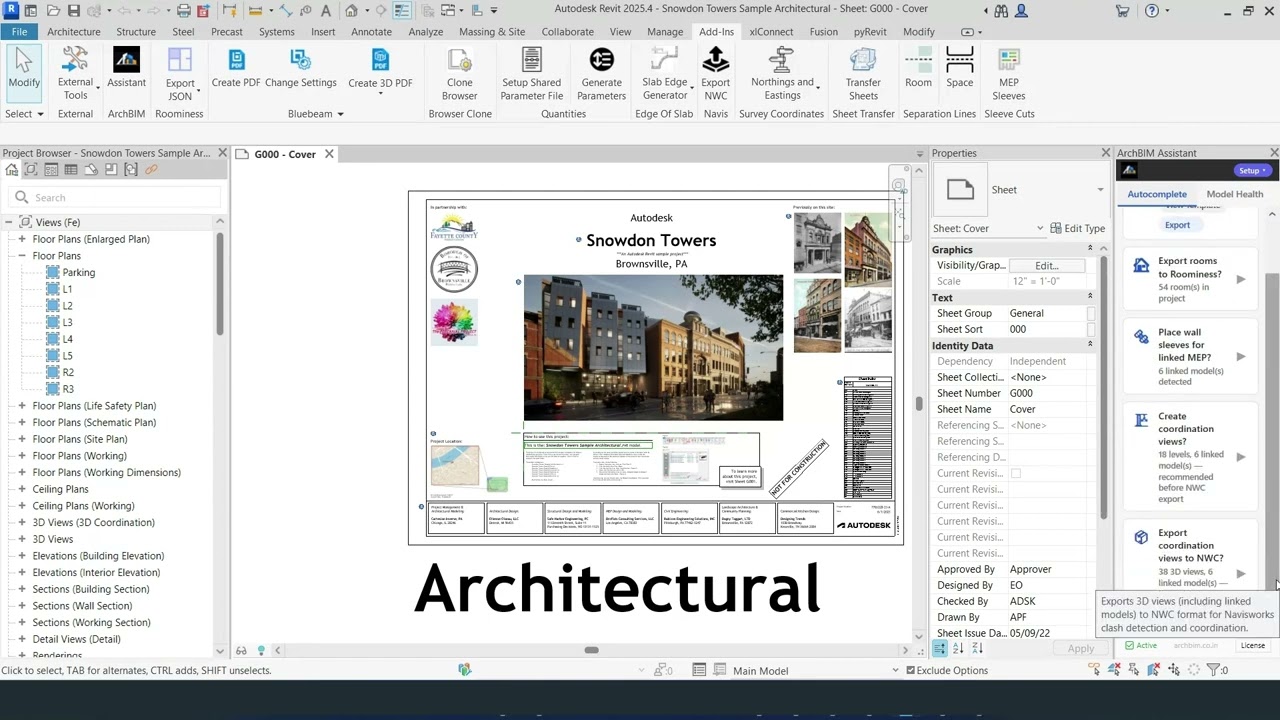This screenshot has width=1280, height=720.
Task: Expand Elevations (Building Elevation) node
Action: [x=22, y=556]
